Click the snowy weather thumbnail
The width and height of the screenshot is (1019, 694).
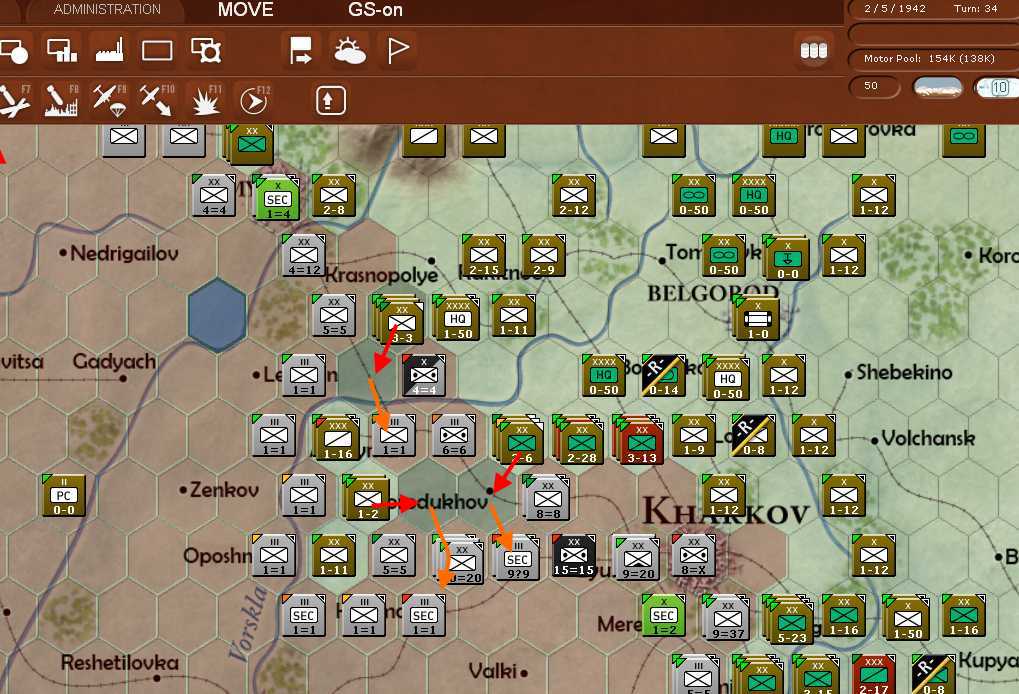[x=937, y=86]
